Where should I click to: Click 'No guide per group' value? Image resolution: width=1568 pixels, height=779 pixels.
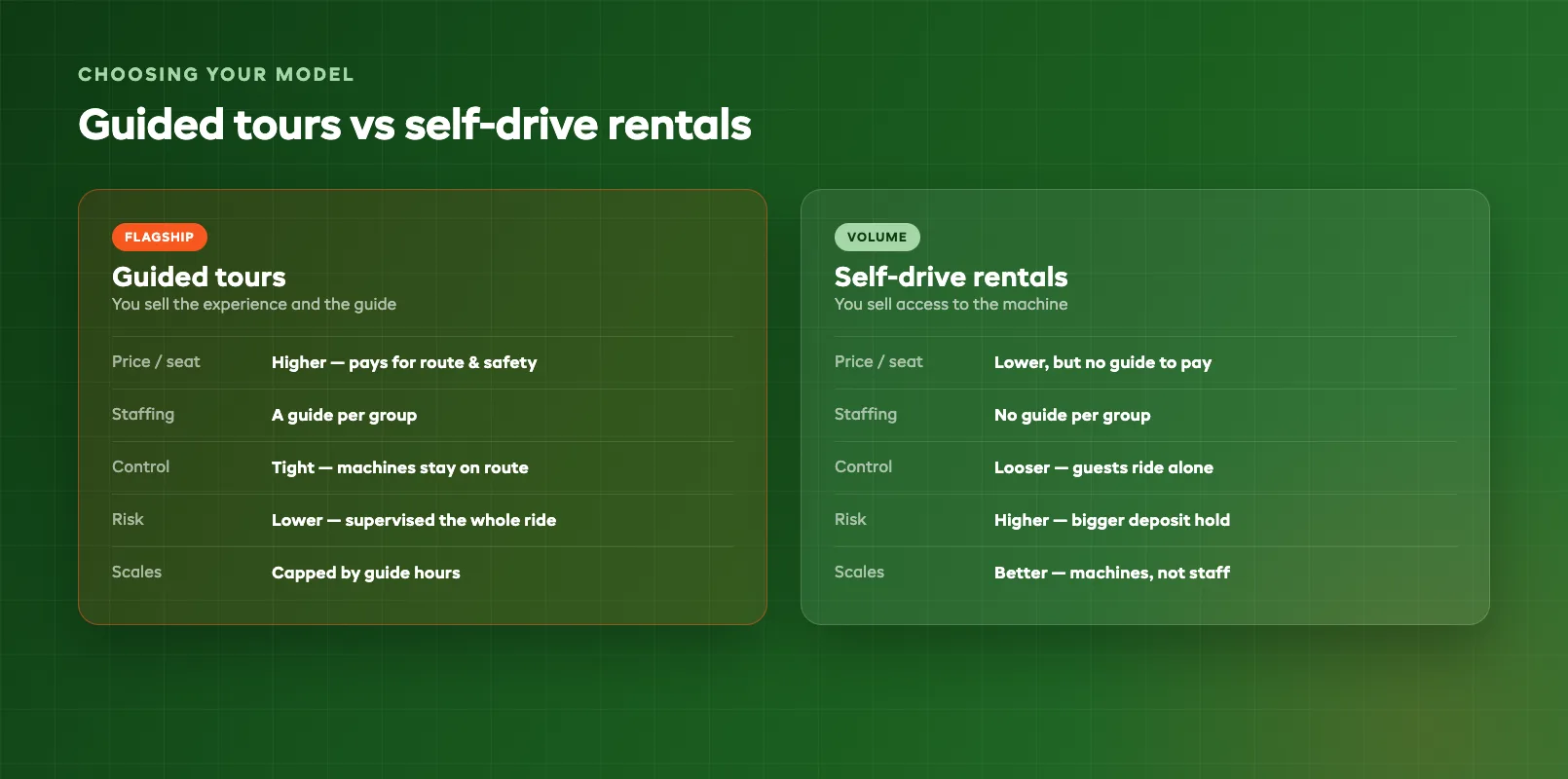click(1072, 415)
